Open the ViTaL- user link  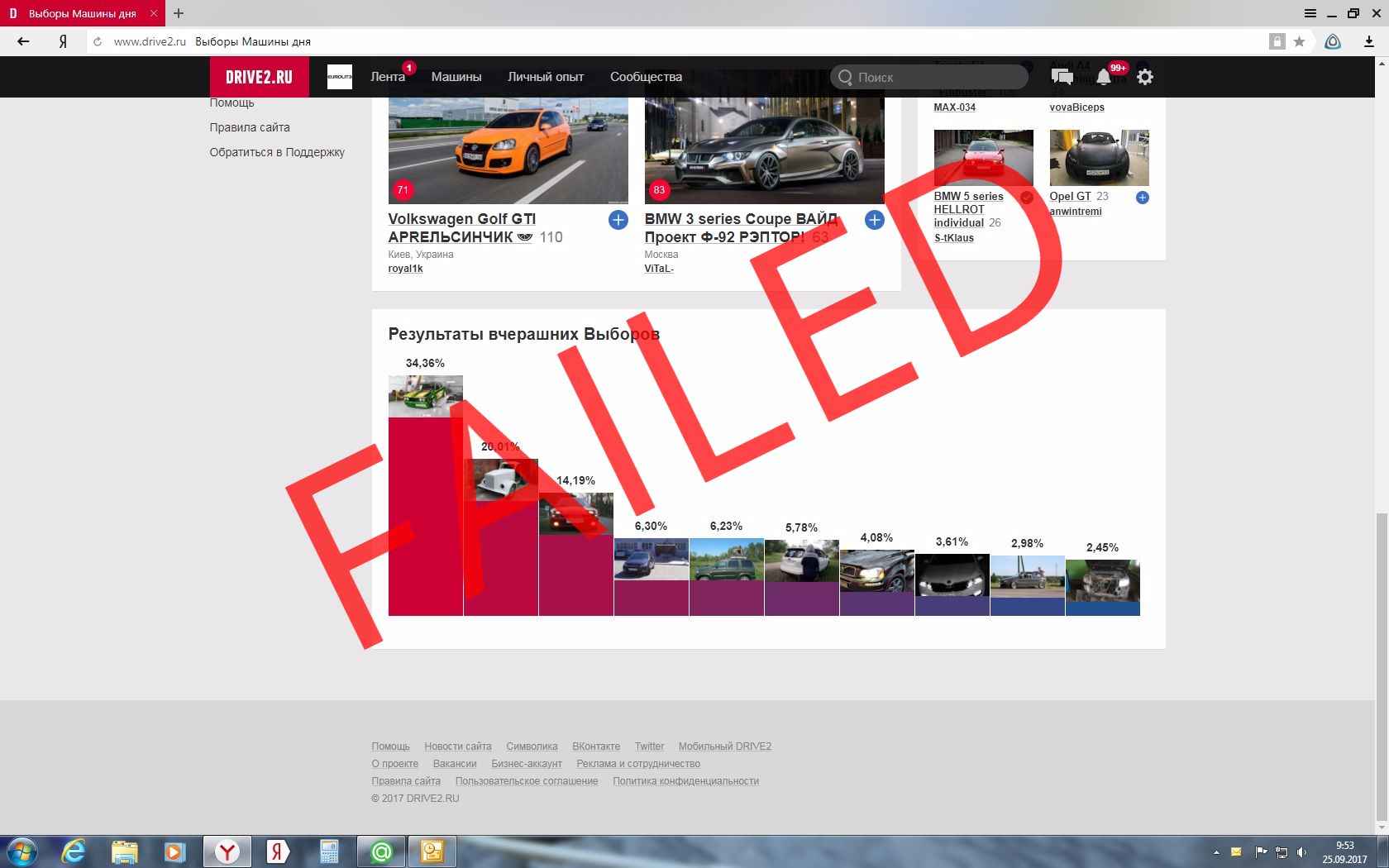pyautogui.click(x=659, y=269)
